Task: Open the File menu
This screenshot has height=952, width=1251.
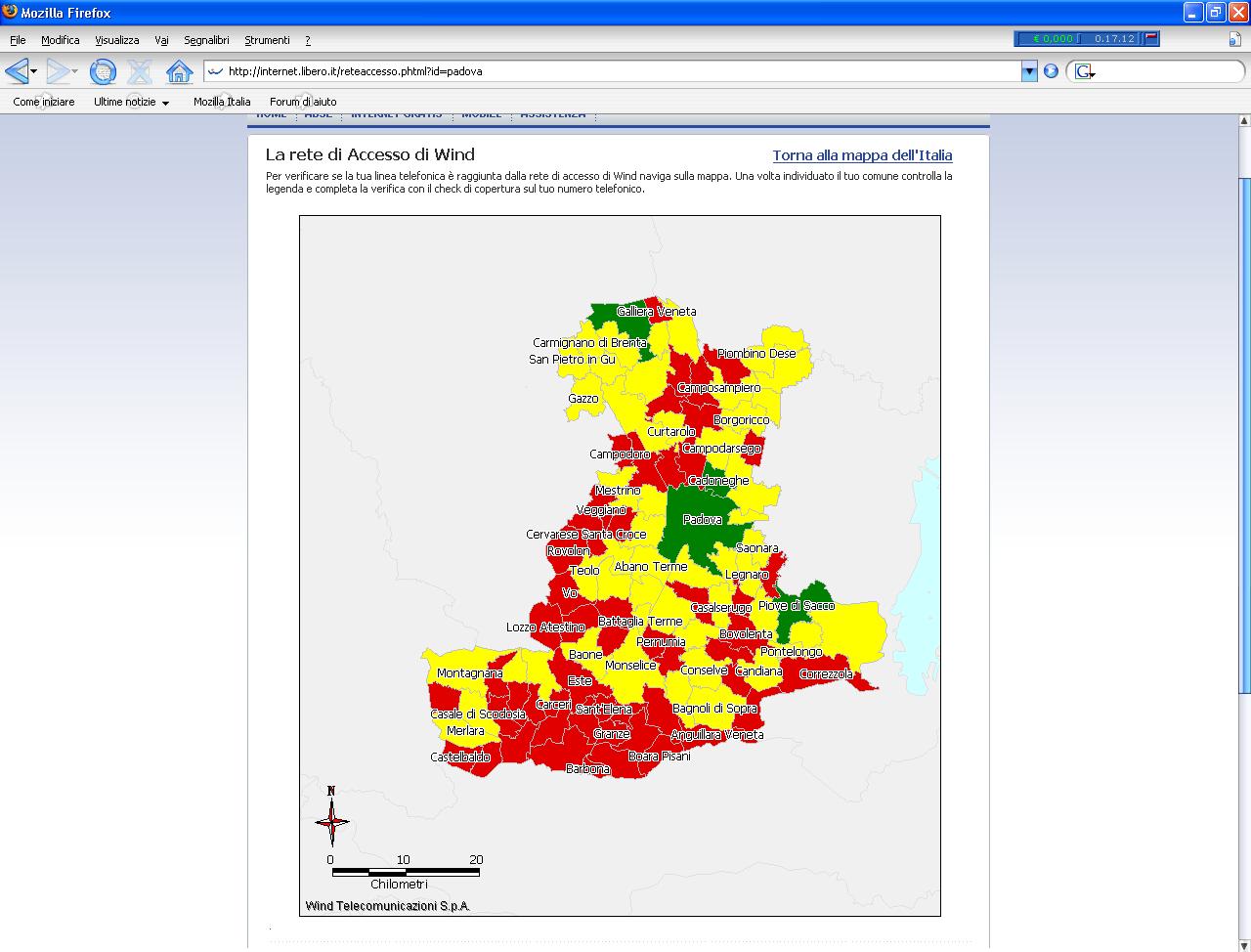Action: pos(18,40)
